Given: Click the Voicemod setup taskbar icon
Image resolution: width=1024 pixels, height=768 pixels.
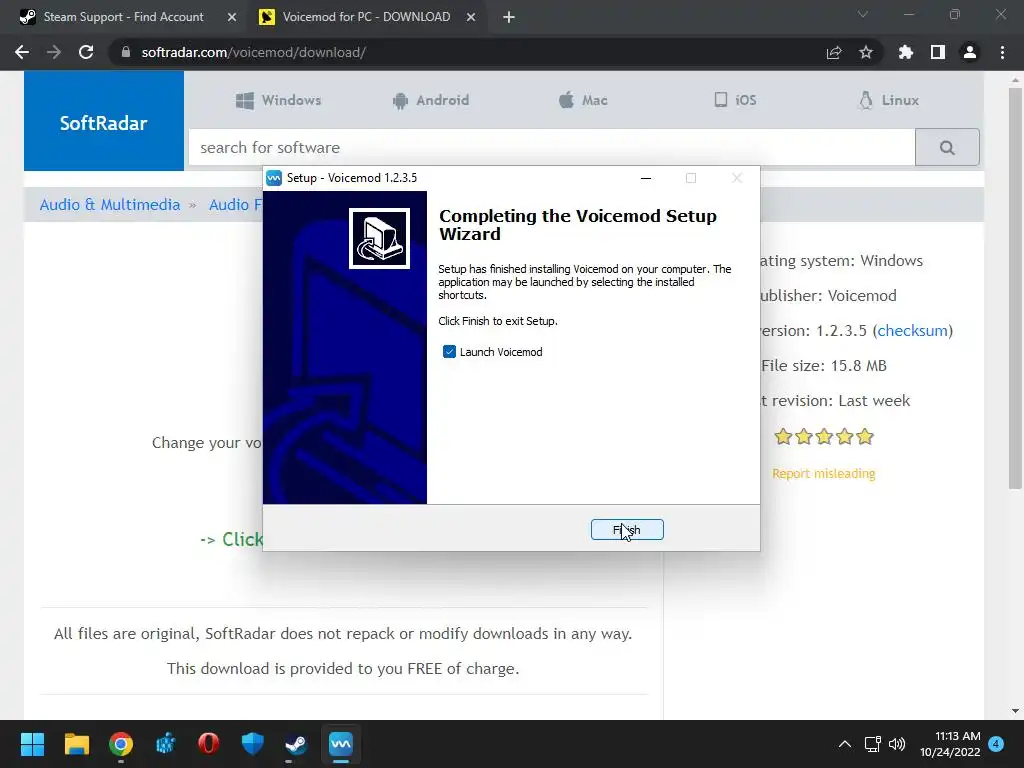Looking at the screenshot, I should point(341,744).
